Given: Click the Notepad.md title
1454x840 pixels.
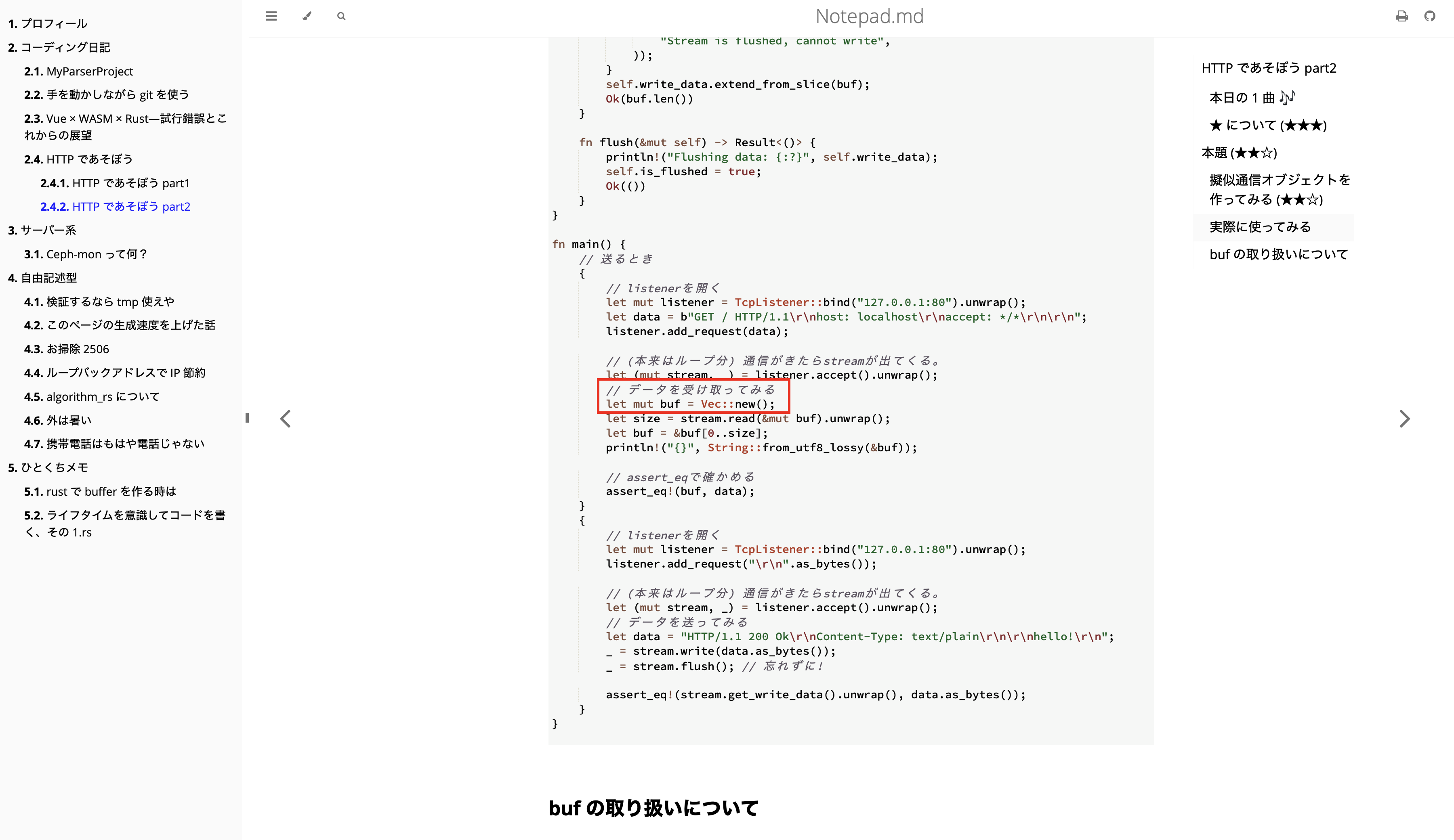Looking at the screenshot, I should pos(869,16).
